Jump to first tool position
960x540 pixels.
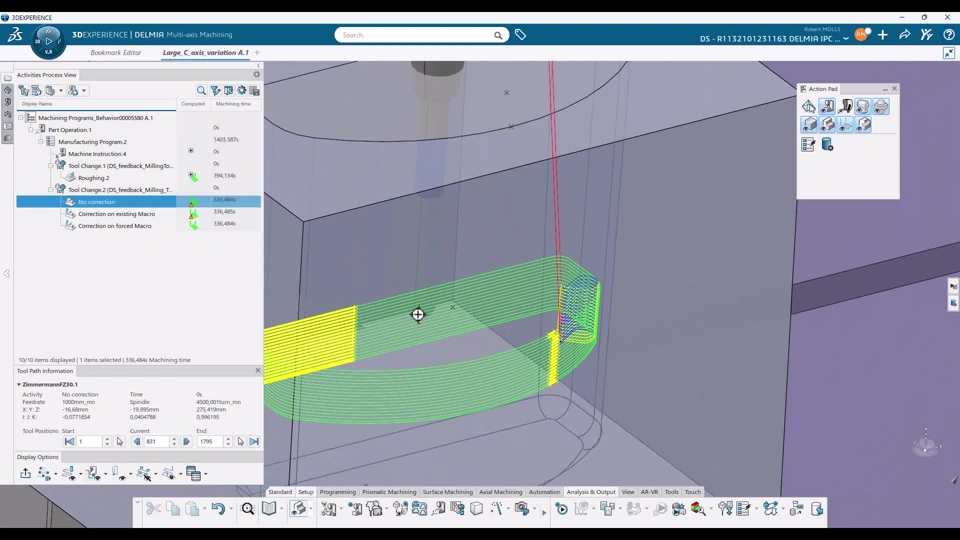(x=69, y=441)
